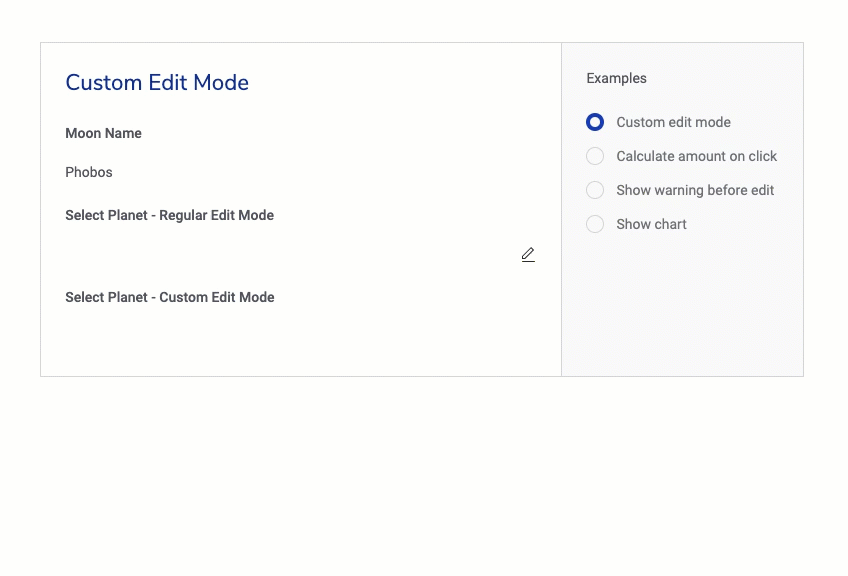Click the pencil edit icon
Screen dimensions: 848x576
[528, 255]
